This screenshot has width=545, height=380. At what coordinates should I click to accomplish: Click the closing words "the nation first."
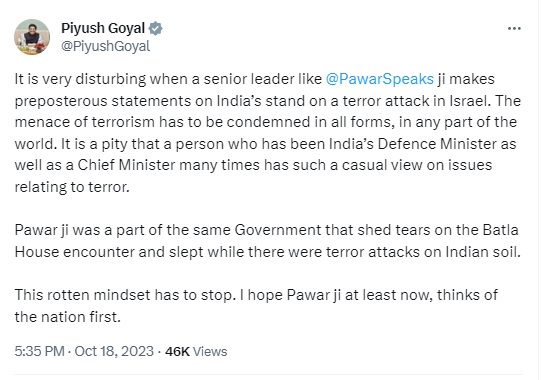click(x=67, y=317)
